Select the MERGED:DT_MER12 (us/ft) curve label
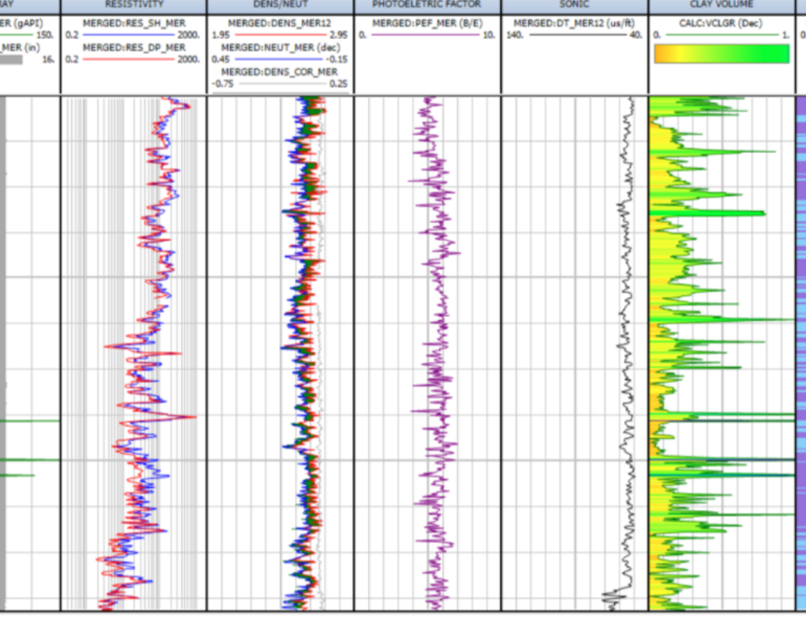The height and width of the screenshot is (618, 806). [x=575, y=21]
